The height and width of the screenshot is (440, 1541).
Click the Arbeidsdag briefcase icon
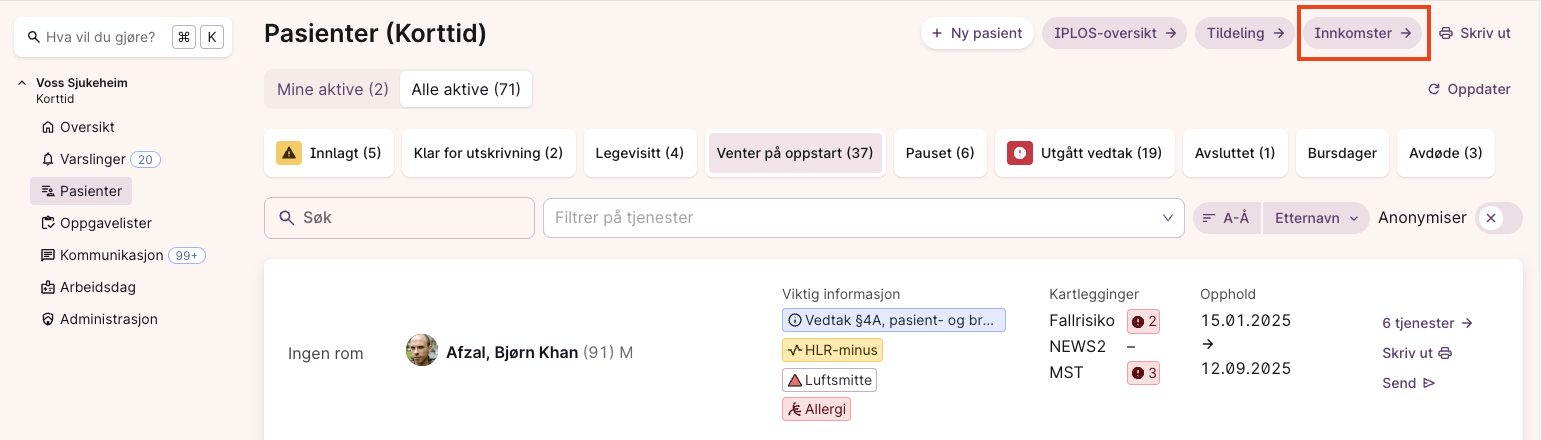pos(48,287)
